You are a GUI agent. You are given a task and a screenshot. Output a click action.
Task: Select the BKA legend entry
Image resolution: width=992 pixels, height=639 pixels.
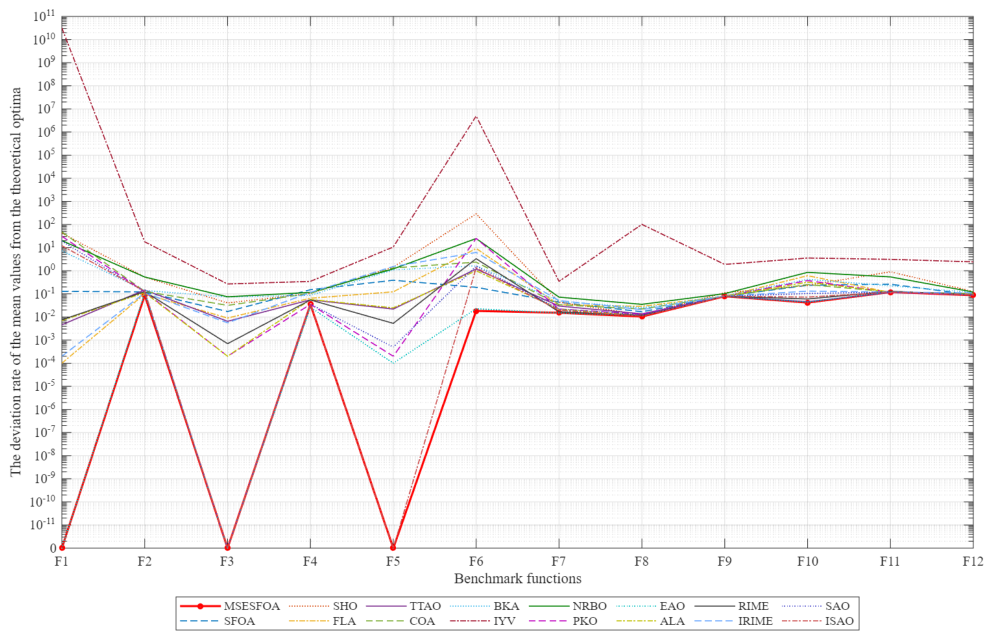[x=505, y=606]
